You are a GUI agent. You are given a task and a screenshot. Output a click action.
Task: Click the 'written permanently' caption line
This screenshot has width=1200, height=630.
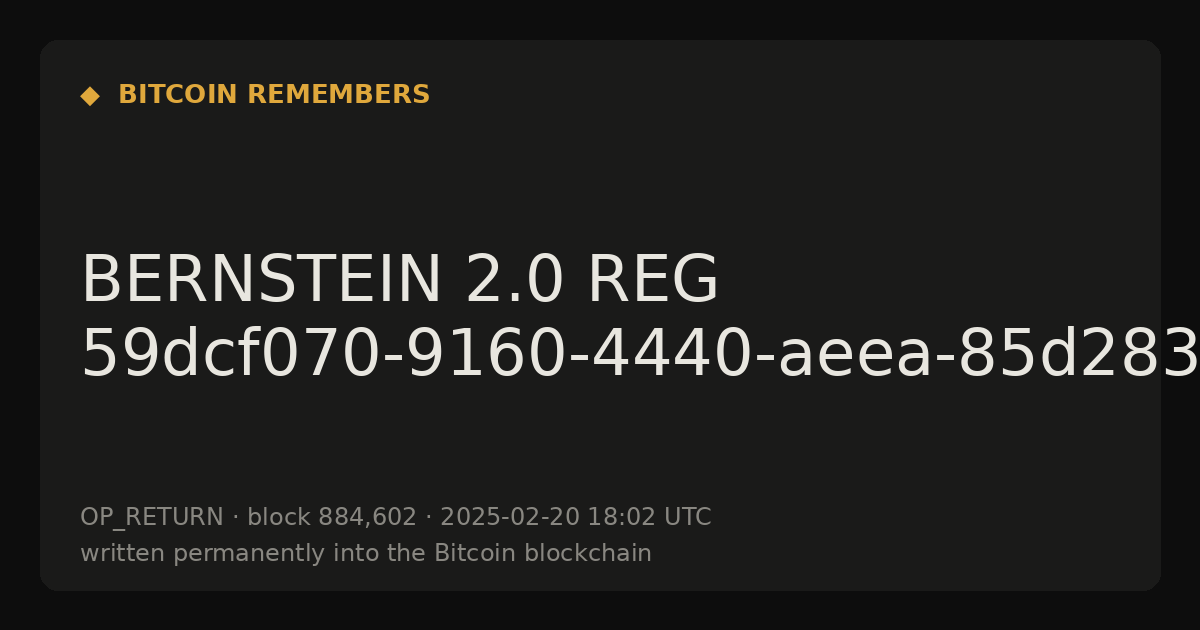(x=366, y=554)
